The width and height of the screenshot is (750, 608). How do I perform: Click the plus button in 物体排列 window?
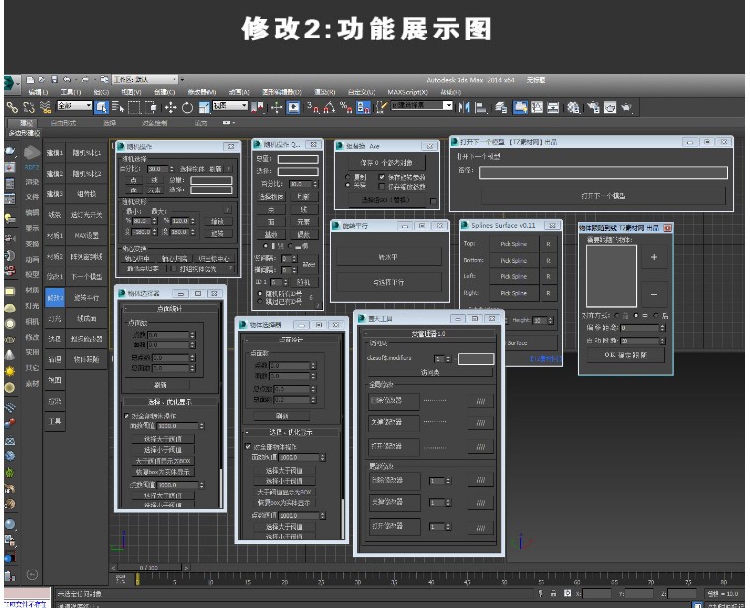654,257
